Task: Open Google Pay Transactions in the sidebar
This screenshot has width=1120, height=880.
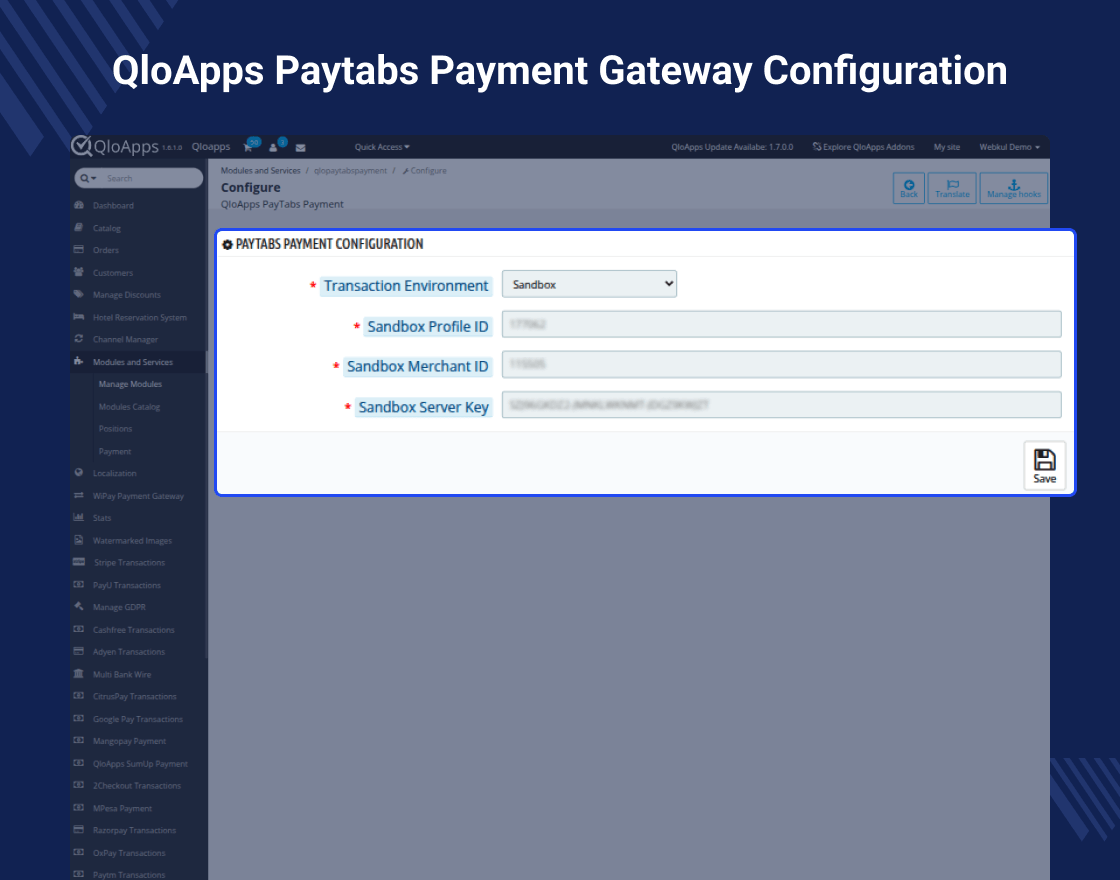Action: [x=139, y=719]
